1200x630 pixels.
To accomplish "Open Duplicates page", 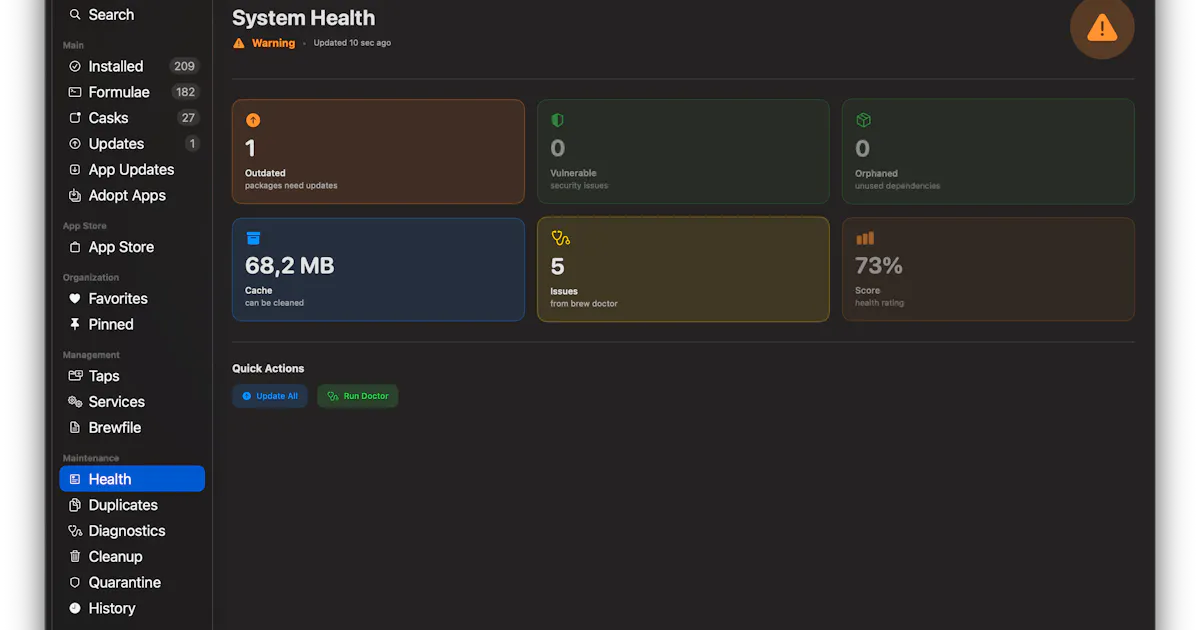I will point(132,505).
